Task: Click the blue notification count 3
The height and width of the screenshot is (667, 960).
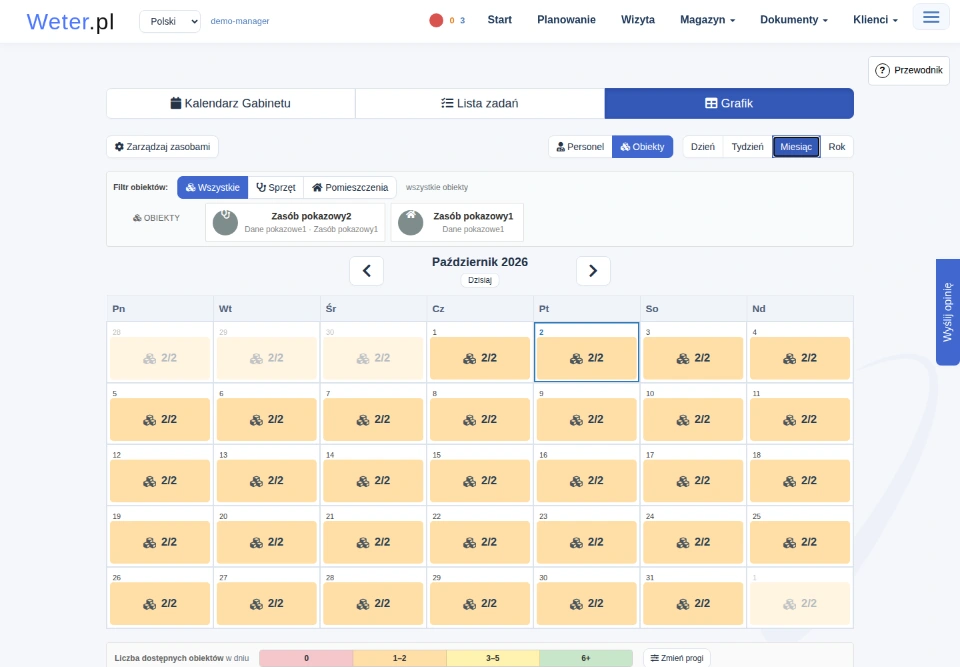Action: click(x=462, y=20)
